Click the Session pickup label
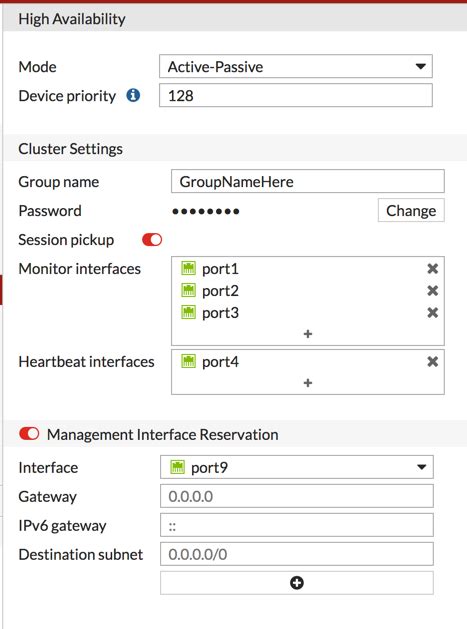 coord(66,240)
